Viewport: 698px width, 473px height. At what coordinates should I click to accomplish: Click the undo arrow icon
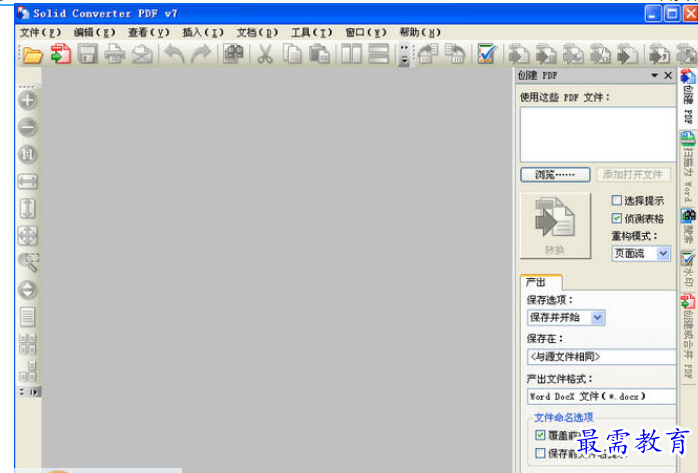pos(174,54)
